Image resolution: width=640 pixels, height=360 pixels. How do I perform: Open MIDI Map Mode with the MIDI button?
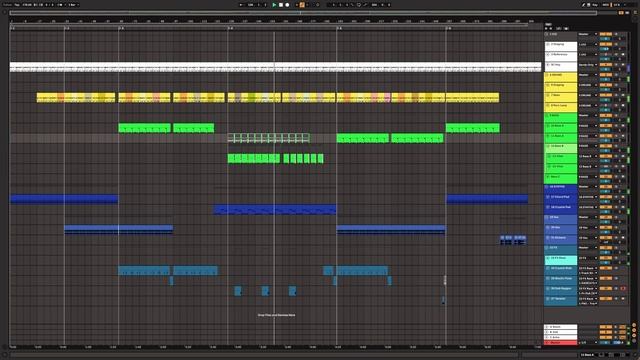pyautogui.click(x=605, y=5)
